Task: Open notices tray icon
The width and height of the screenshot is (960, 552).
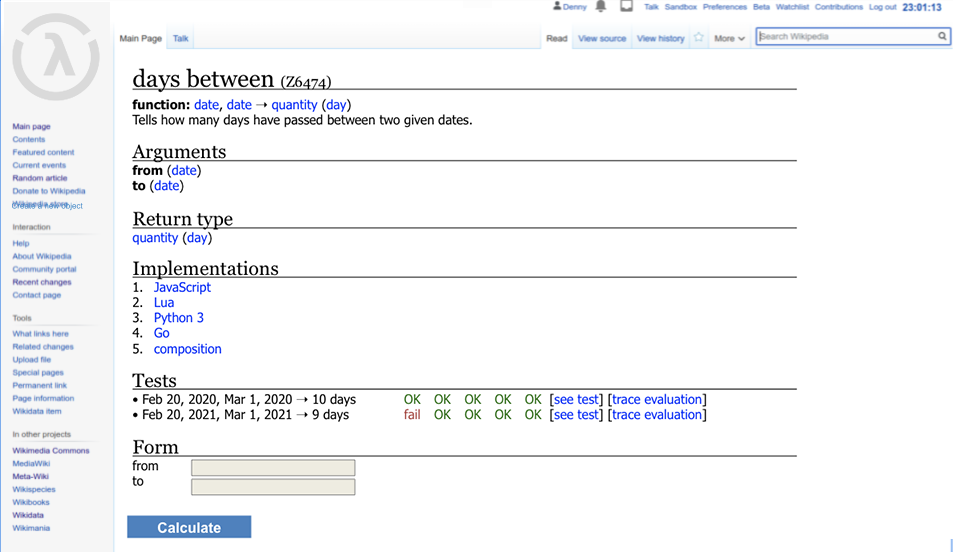Action: coord(626,7)
